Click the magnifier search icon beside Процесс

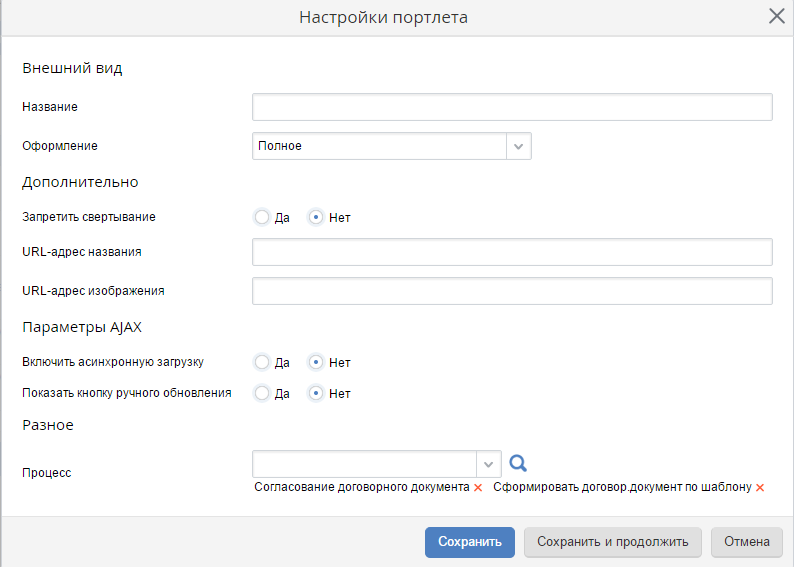pyautogui.click(x=518, y=463)
